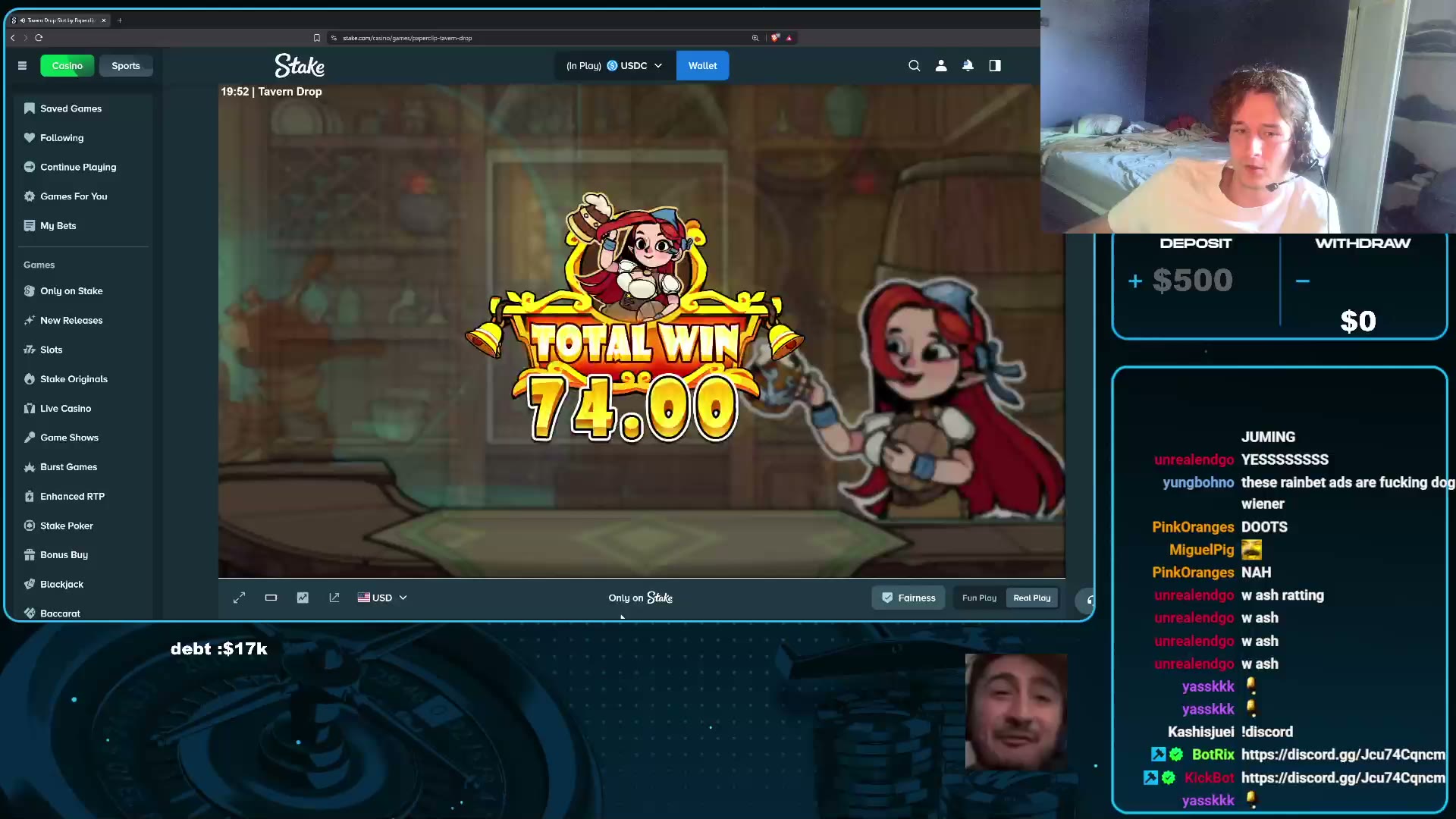This screenshot has height=819, width=1456.
Task: Switch to Real Play mode
Action: pyautogui.click(x=1032, y=598)
